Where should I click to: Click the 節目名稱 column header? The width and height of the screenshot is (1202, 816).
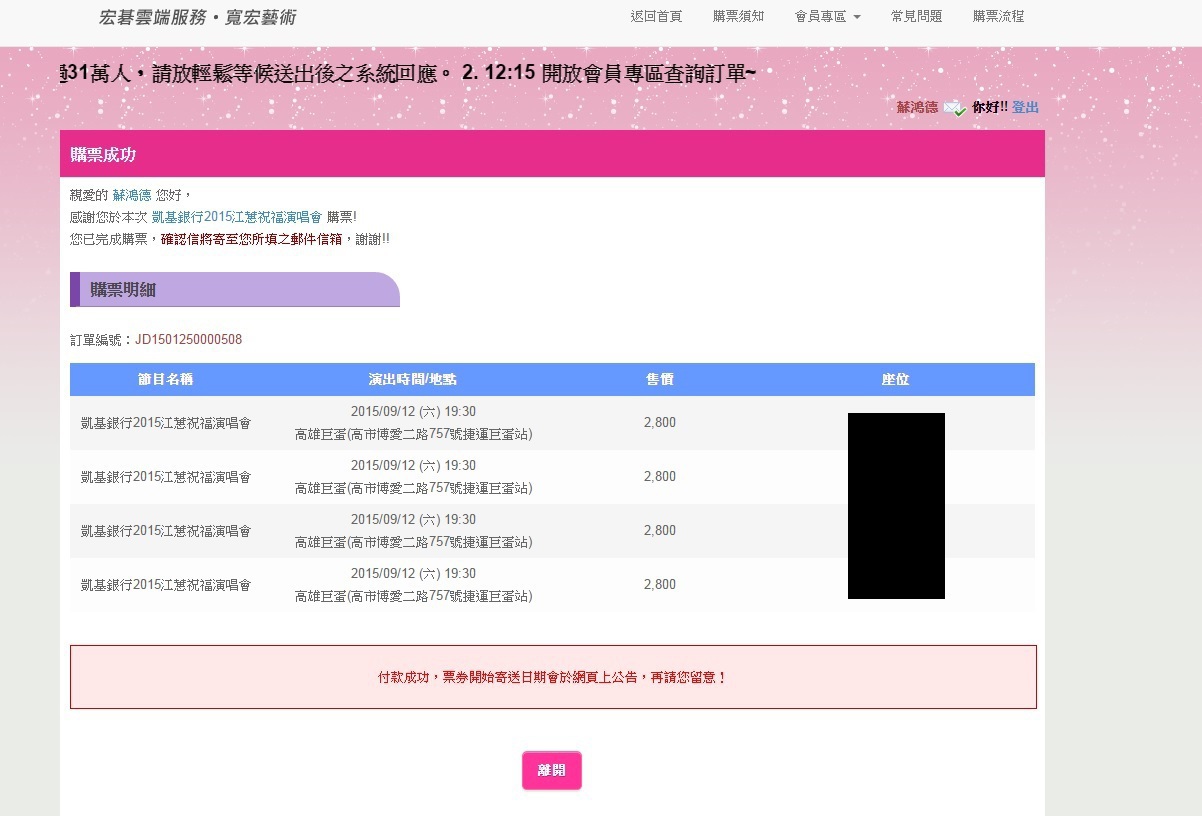pyautogui.click(x=165, y=380)
